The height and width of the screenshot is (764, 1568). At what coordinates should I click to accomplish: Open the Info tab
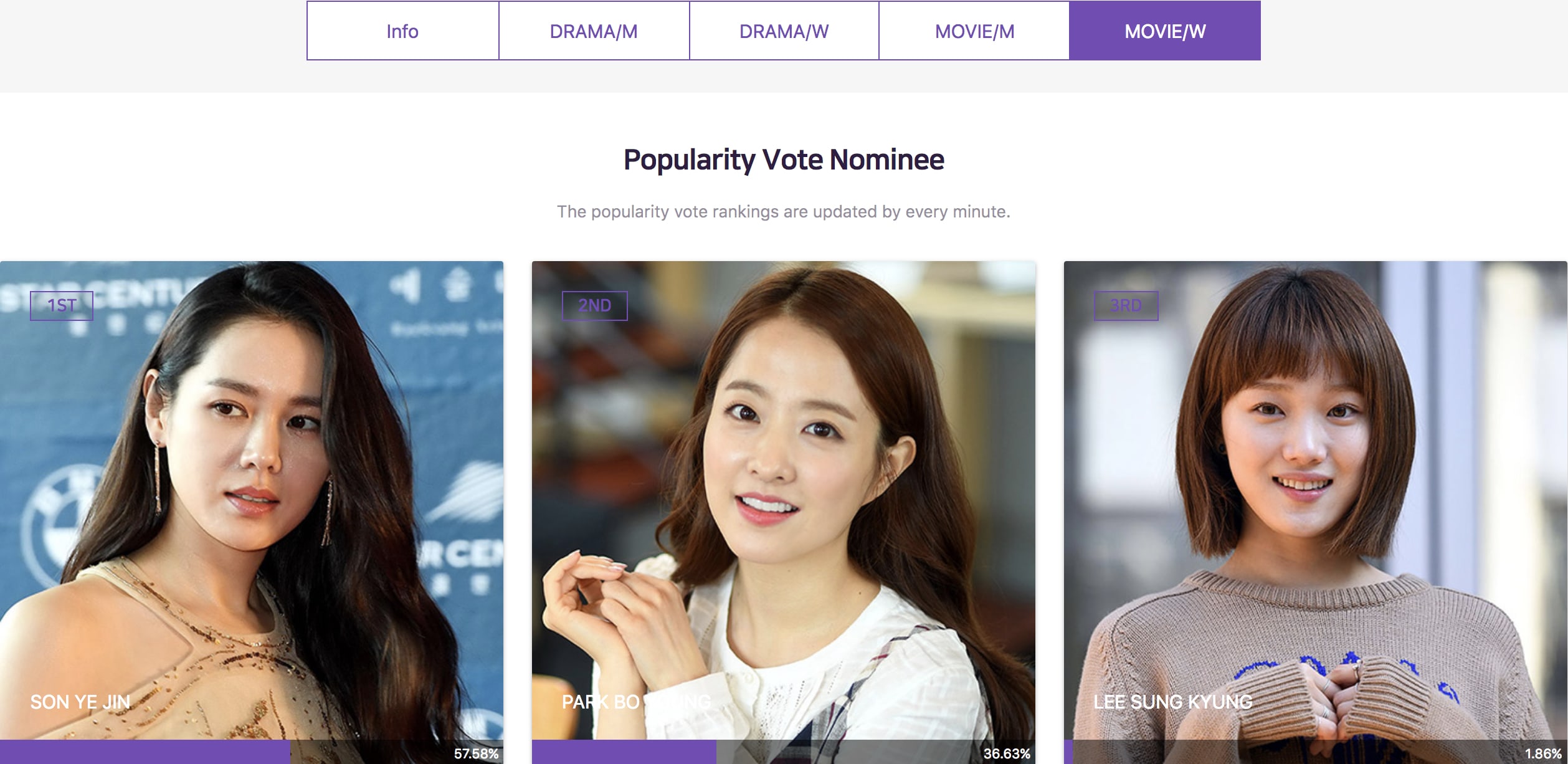402,31
